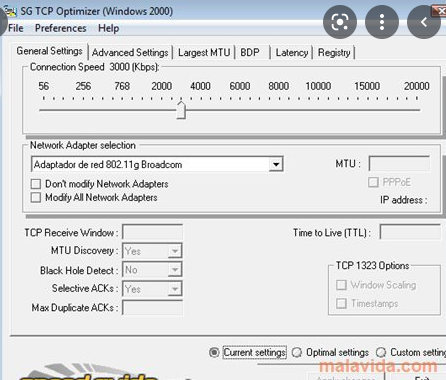Click the SG TCP Optimizer title icon

point(11,11)
